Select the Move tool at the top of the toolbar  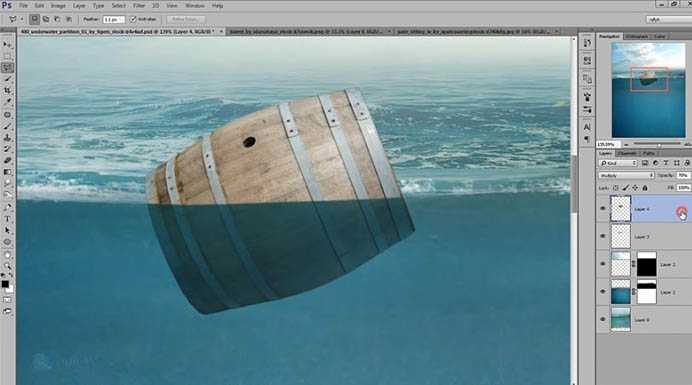pos(8,45)
